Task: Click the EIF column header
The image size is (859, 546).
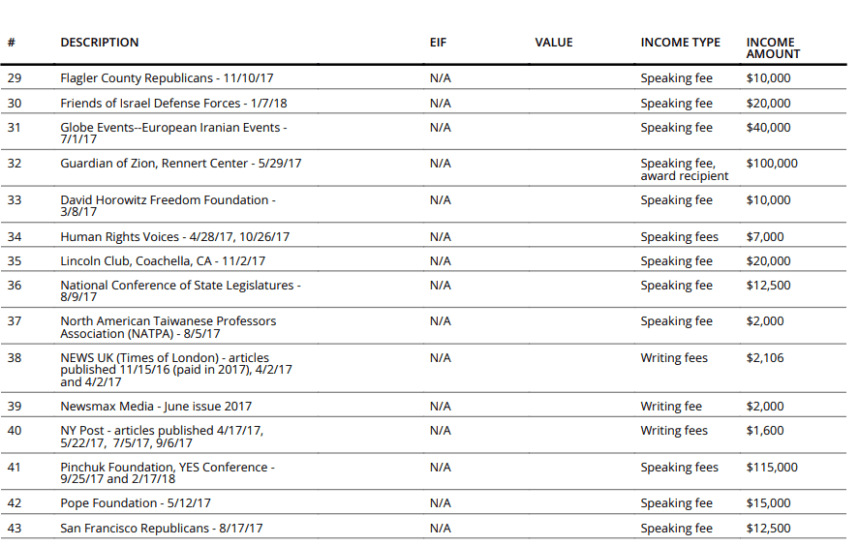Action: [437, 43]
